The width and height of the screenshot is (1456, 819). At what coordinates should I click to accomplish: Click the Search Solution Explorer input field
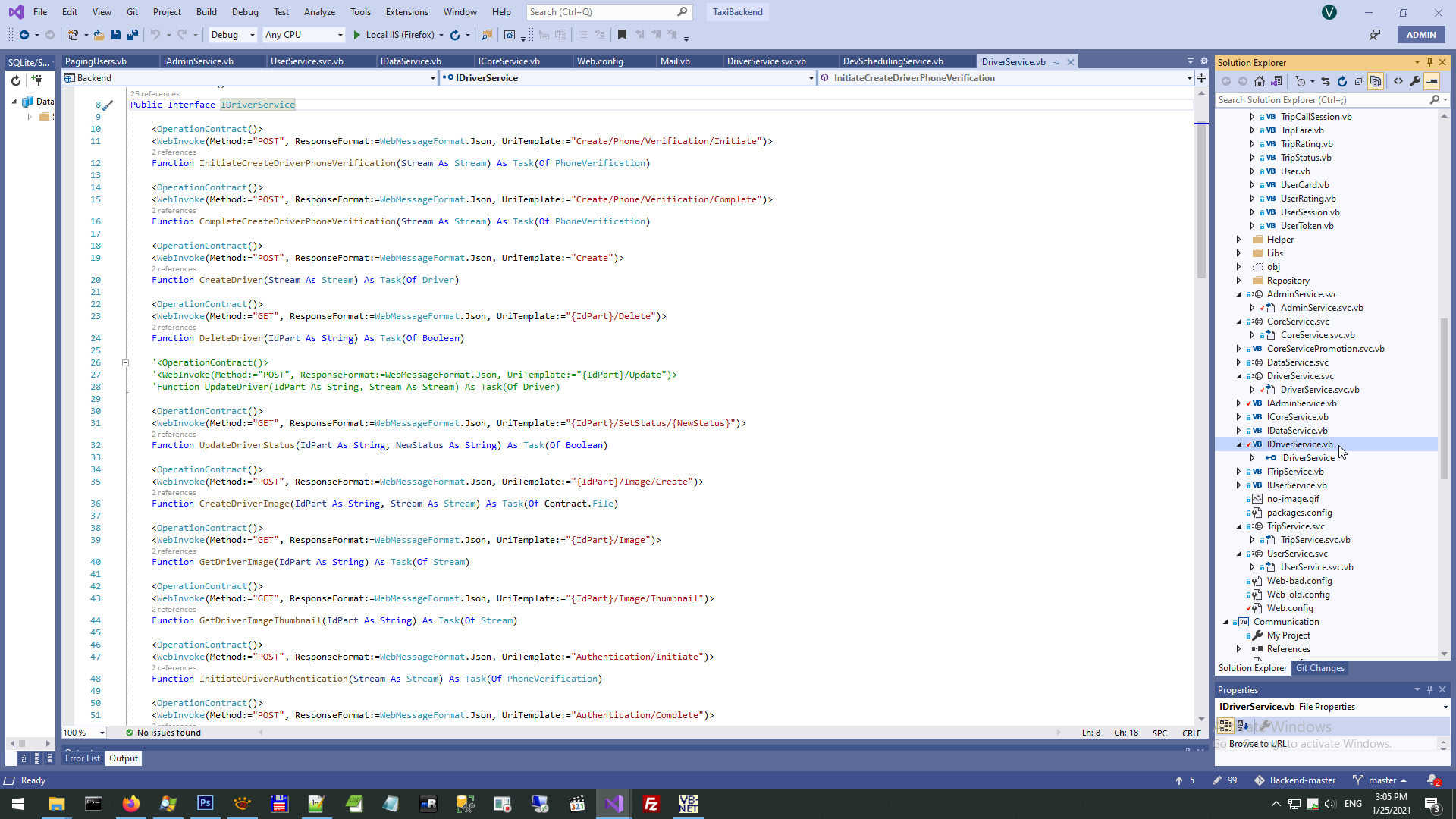(1319, 100)
